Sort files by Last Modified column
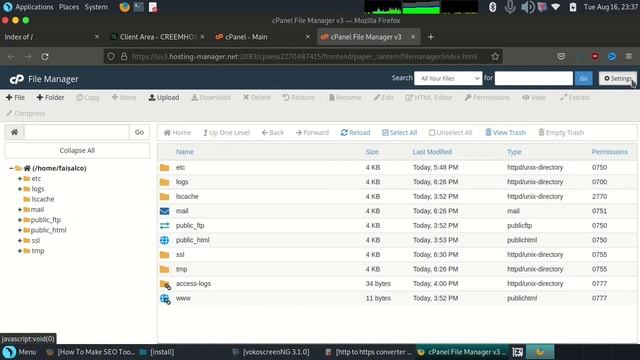Screen dimensions: 640x360 (432, 152)
